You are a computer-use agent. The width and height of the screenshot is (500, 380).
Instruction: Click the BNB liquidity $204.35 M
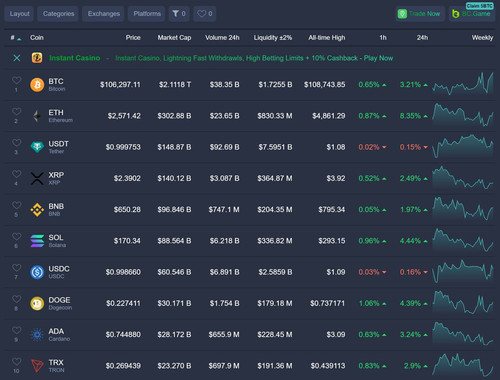[x=275, y=210]
